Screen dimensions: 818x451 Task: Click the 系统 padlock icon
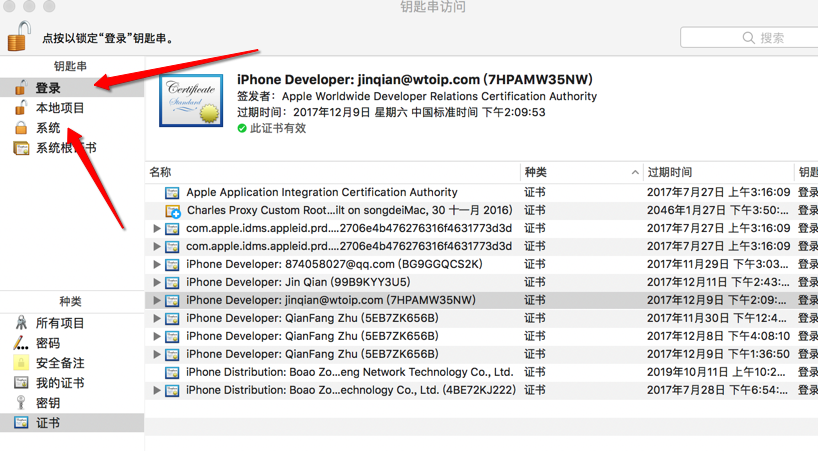pos(21,128)
